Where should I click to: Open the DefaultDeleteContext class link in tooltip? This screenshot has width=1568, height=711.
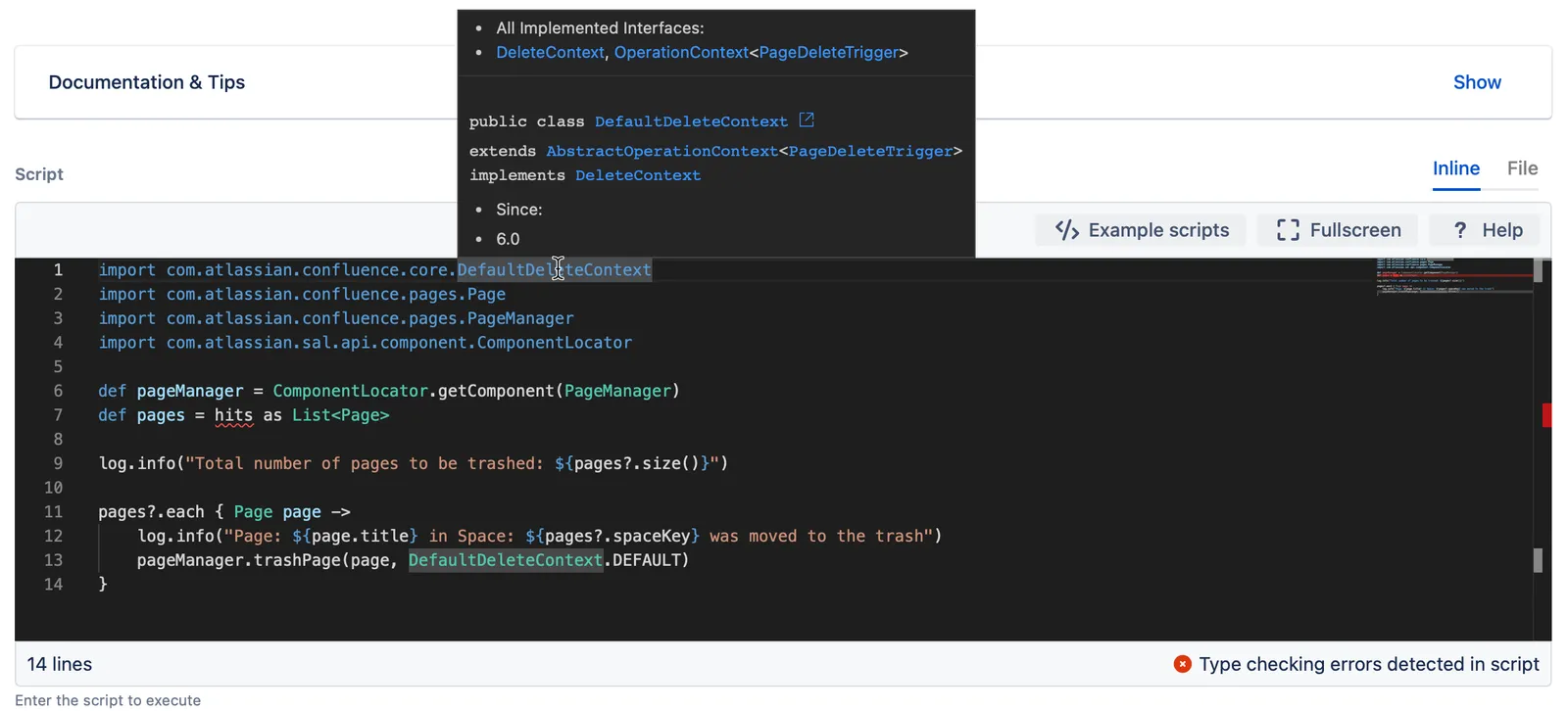click(691, 121)
